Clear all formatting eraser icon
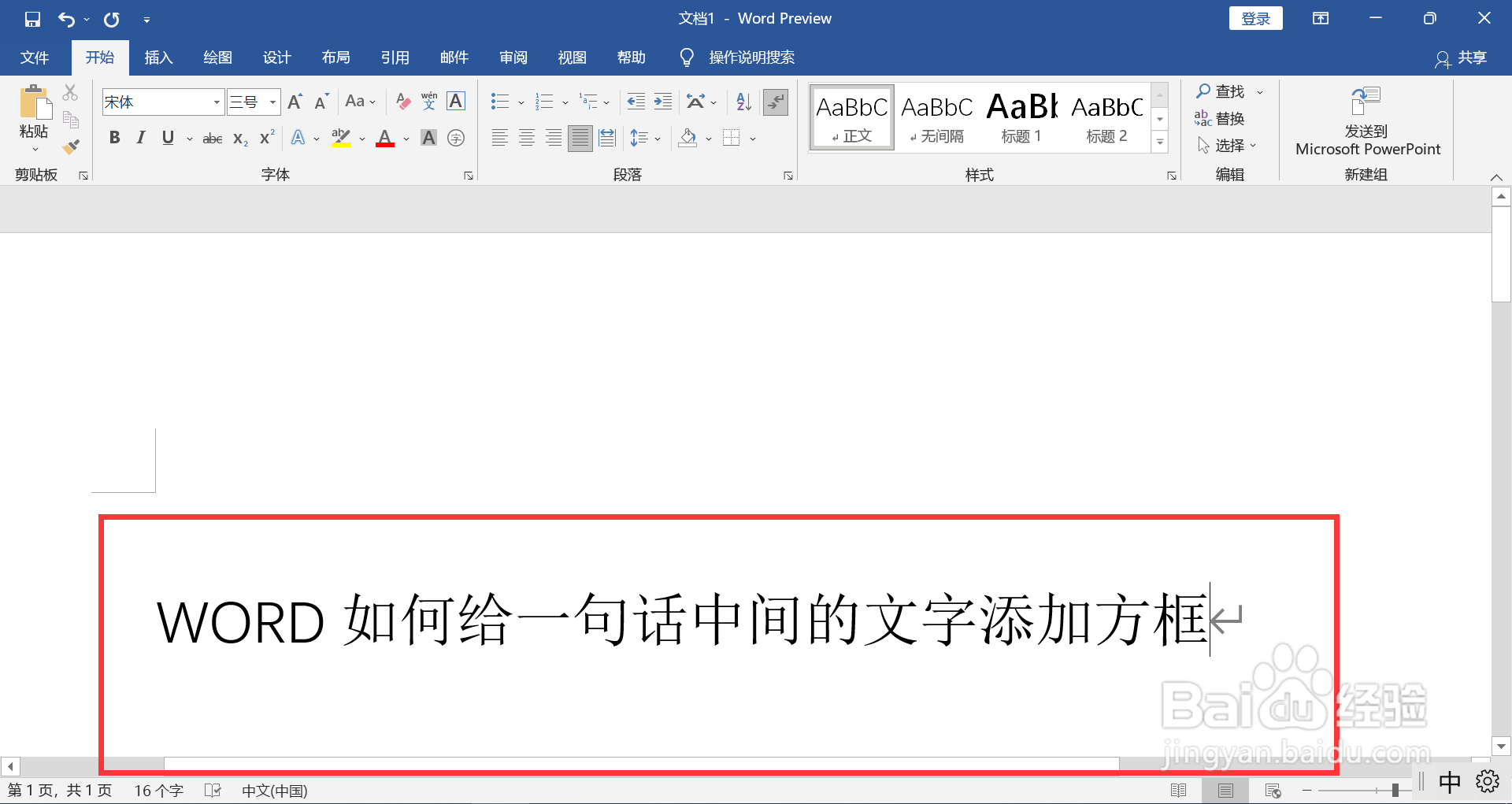Viewport: 1512px width, 804px height. click(x=403, y=102)
